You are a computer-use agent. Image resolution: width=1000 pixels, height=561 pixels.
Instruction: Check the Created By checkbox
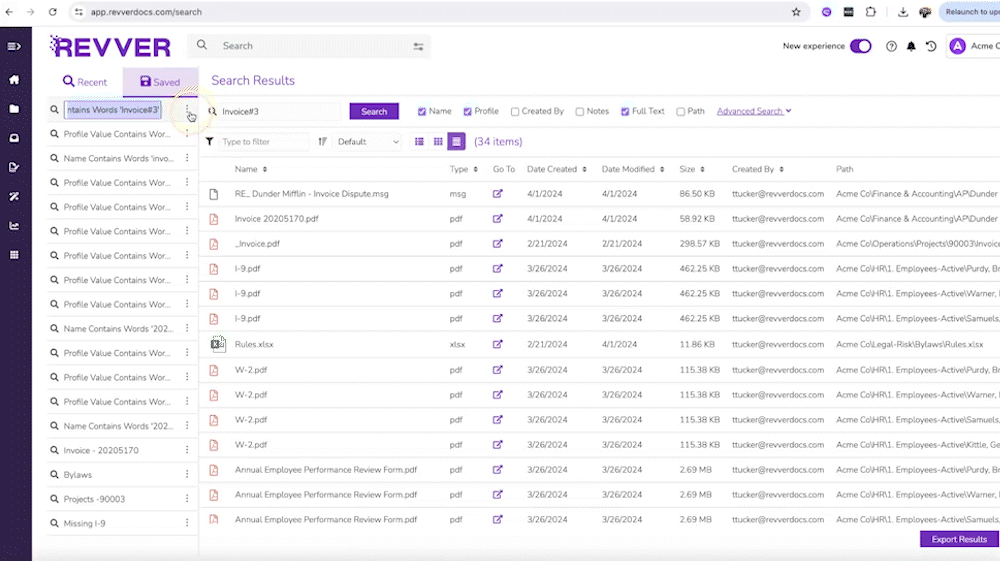[515, 112]
